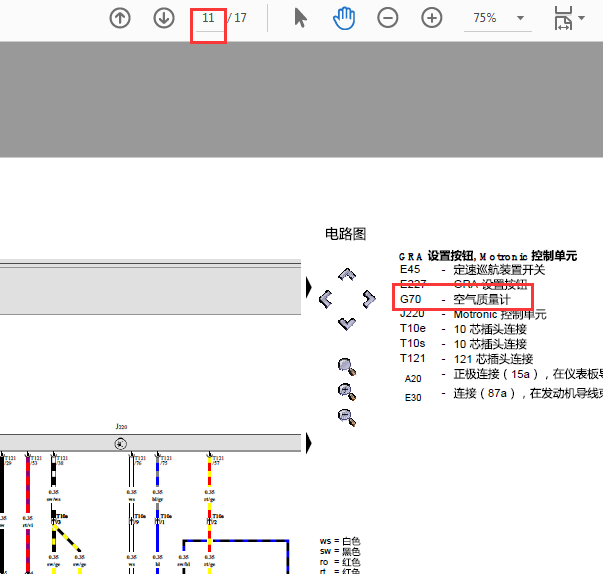Select the T121 121 芯插头连接 entry
This screenshot has height=574, width=603.
(x=466, y=359)
